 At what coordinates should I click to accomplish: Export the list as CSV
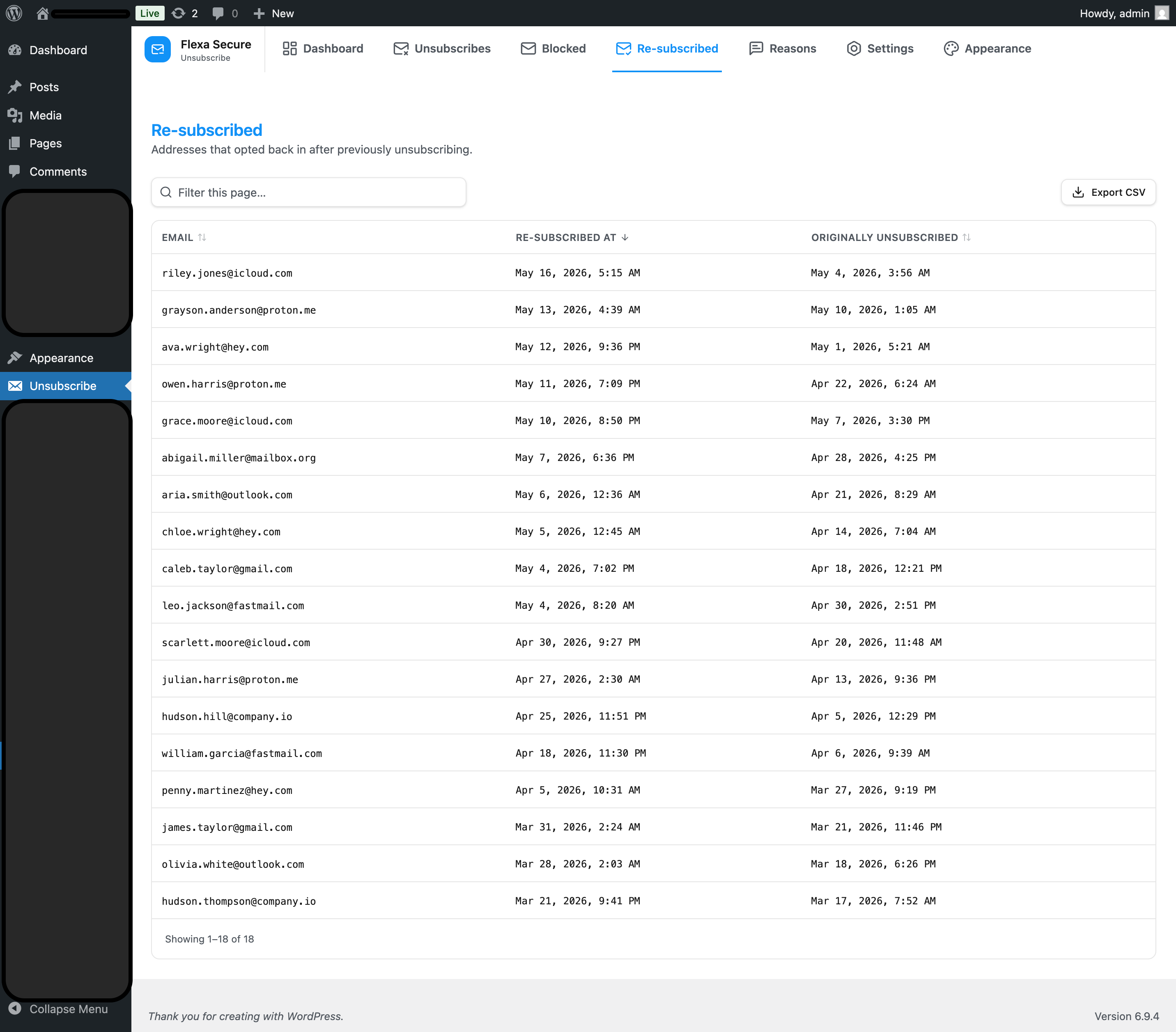coord(1108,192)
